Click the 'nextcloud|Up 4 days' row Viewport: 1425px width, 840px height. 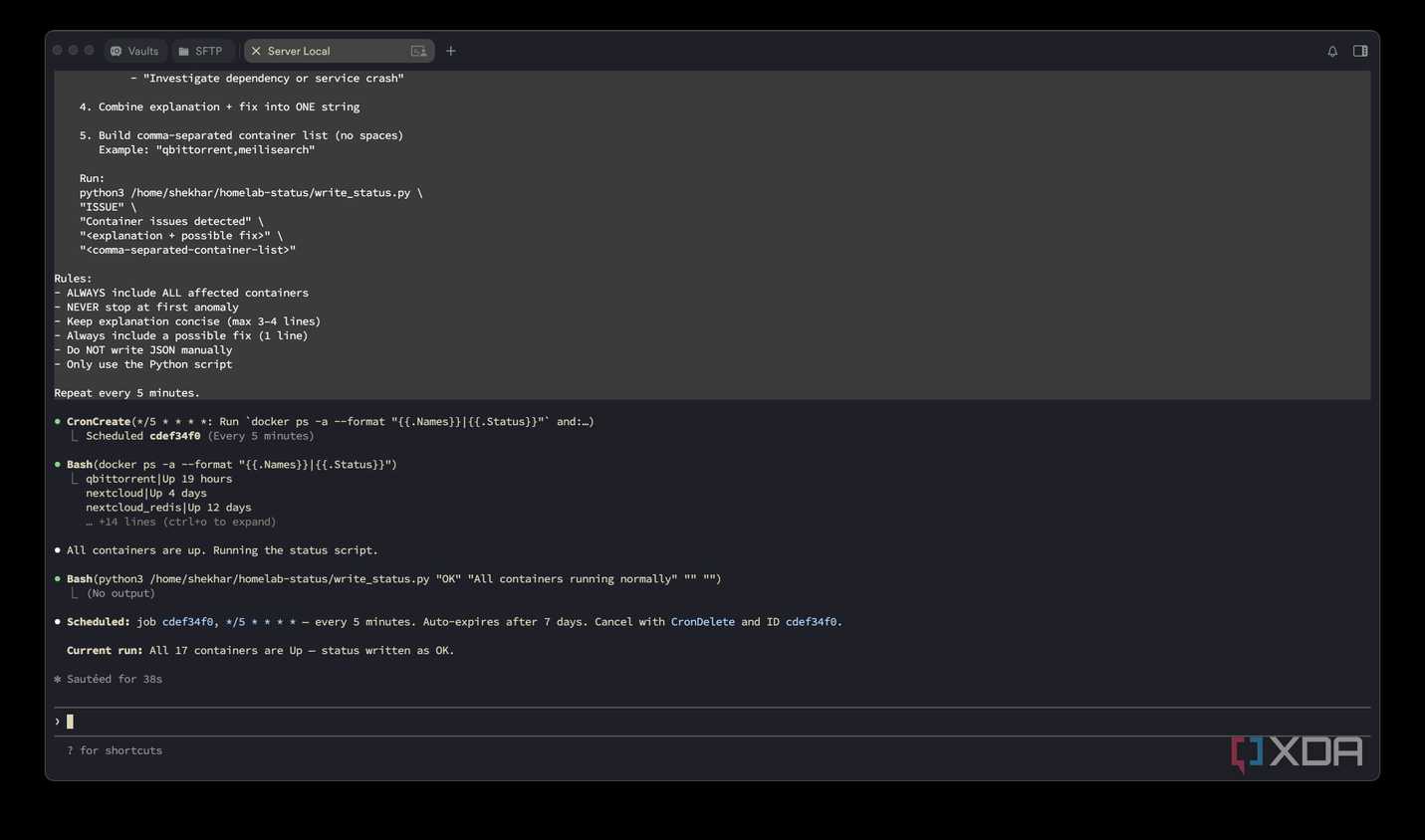point(146,493)
